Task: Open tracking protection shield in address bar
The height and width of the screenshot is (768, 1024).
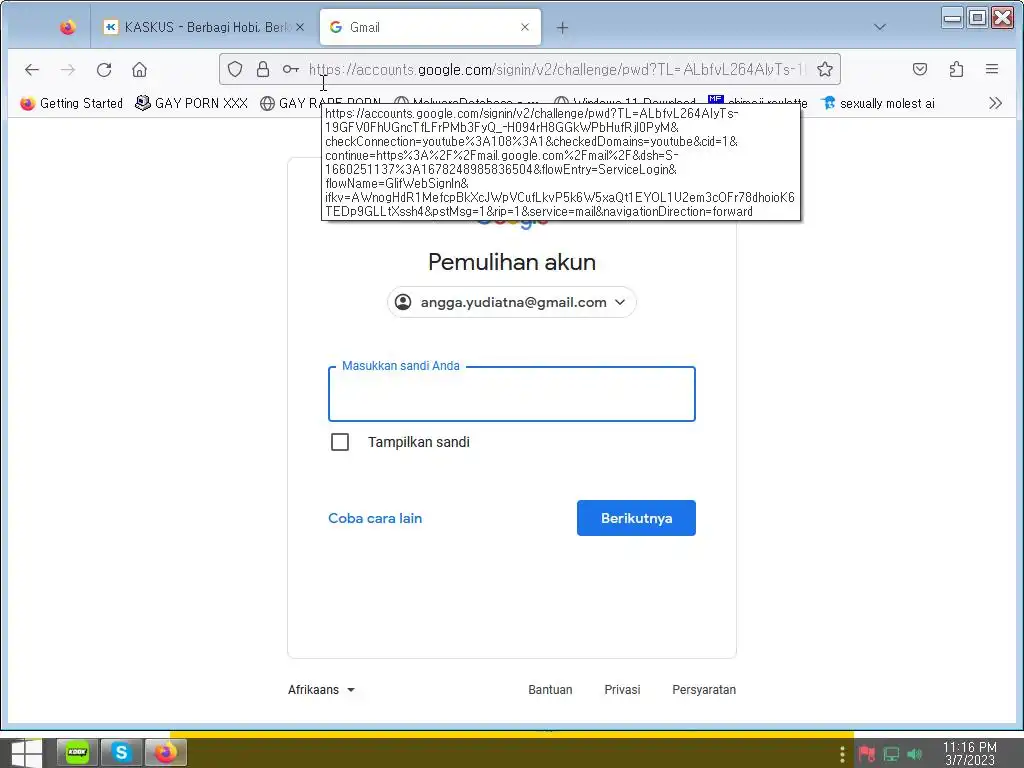Action: click(235, 69)
